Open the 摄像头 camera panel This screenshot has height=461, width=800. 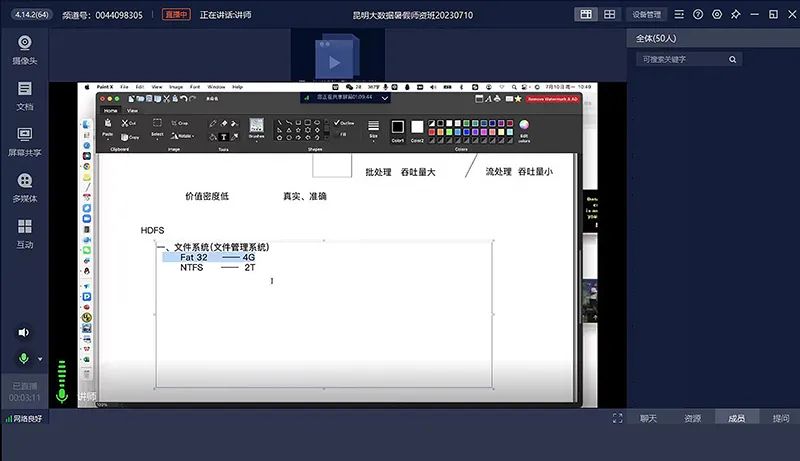(24, 50)
